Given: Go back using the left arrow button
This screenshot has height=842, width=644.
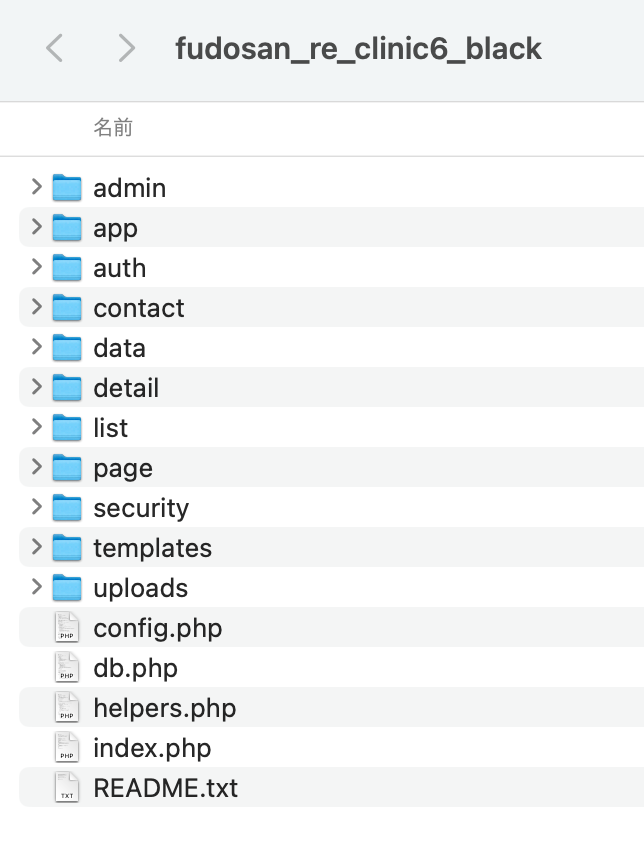Looking at the screenshot, I should coord(55,47).
